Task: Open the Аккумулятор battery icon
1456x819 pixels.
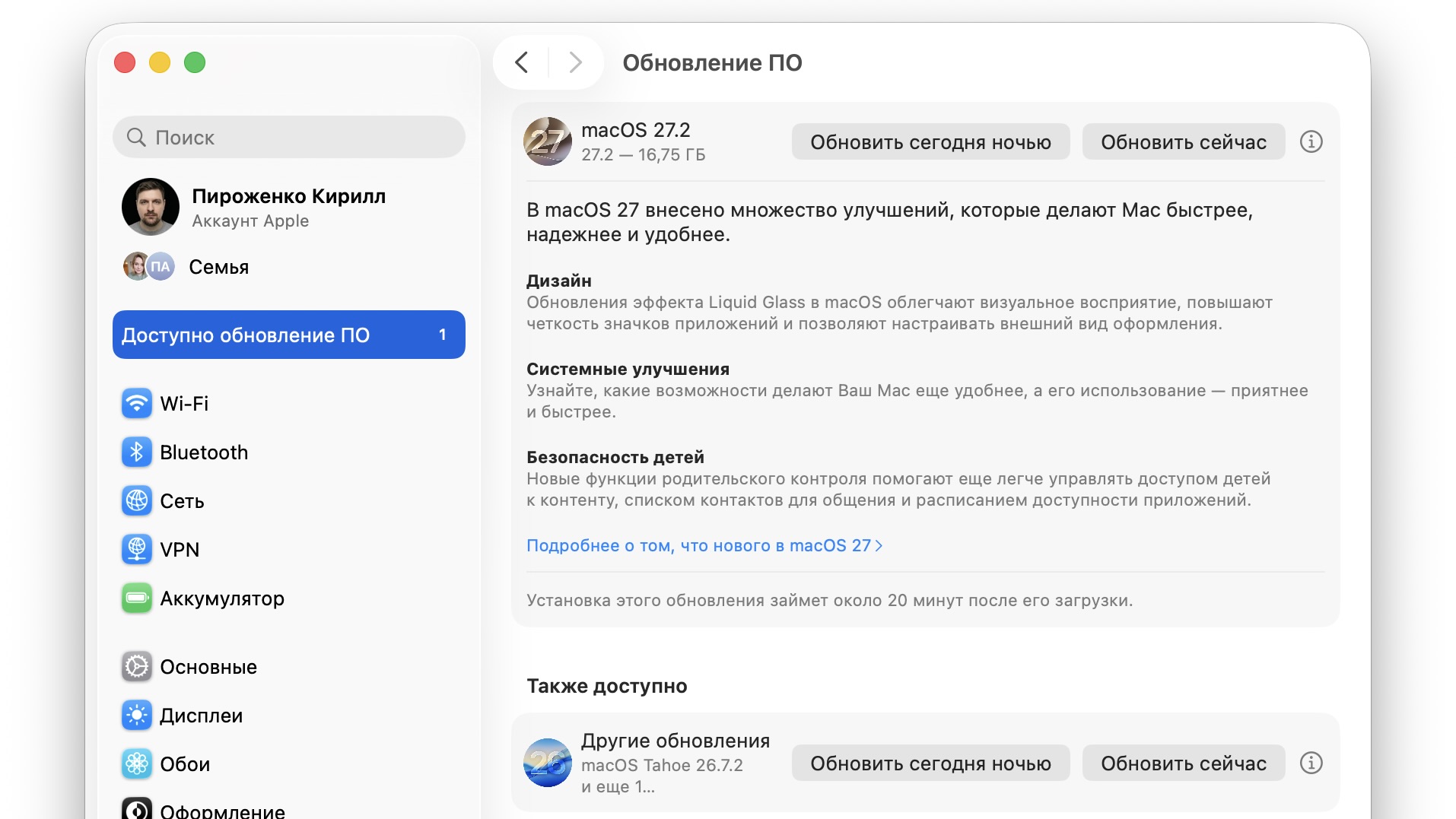Action: coord(137,598)
